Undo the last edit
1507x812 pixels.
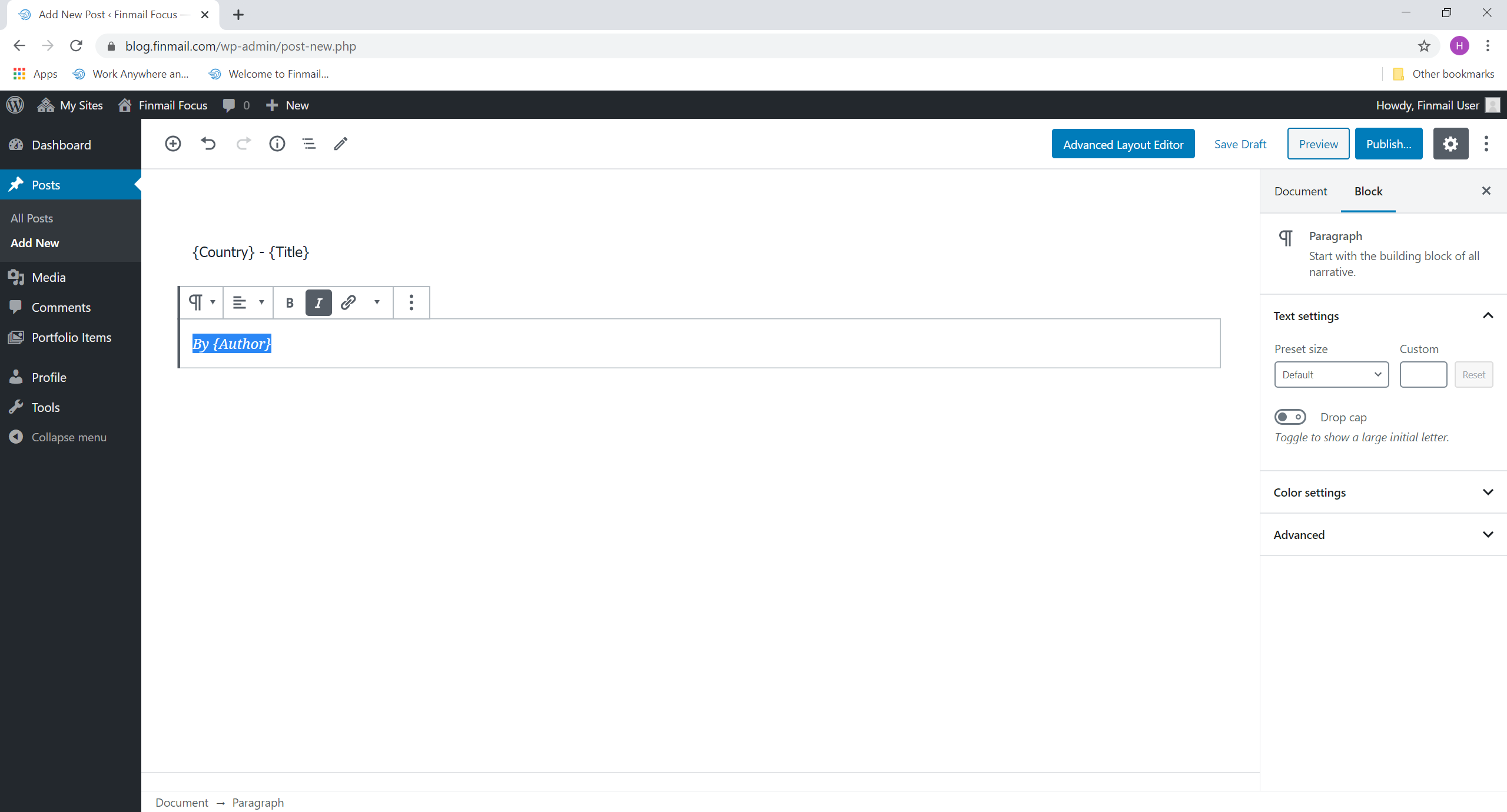click(208, 144)
